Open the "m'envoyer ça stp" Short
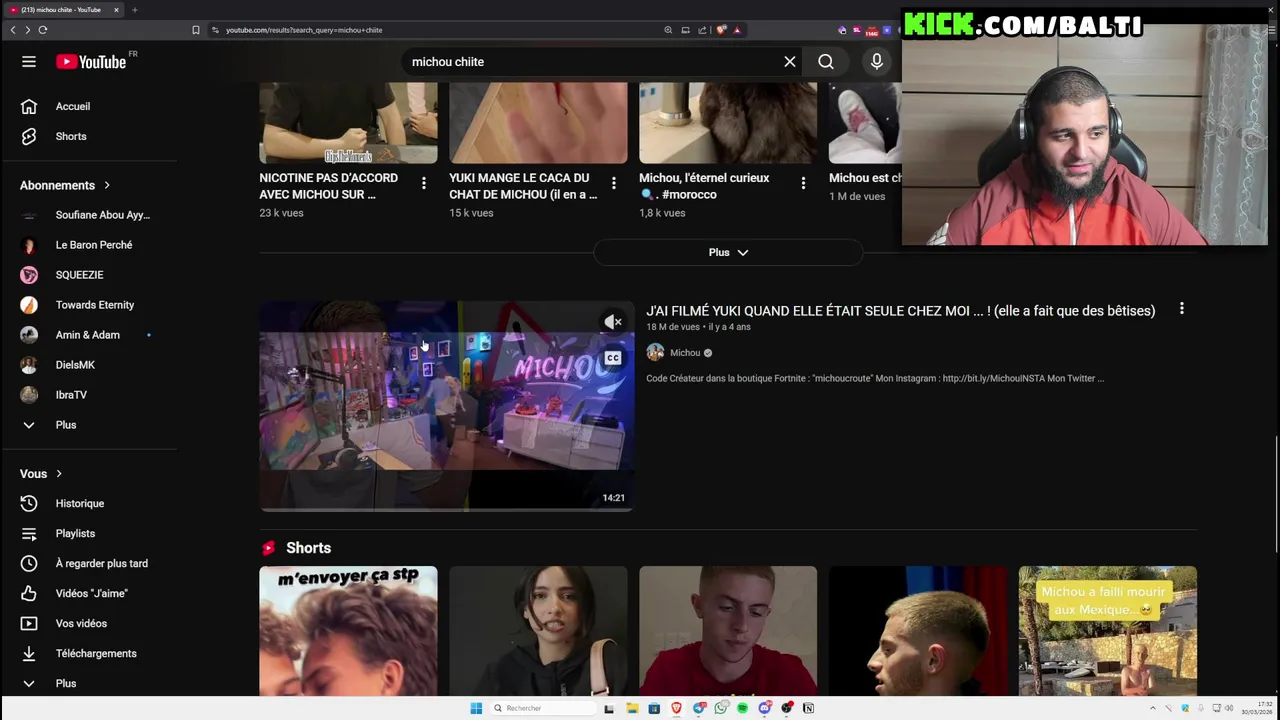This screenshot has width=1280, height=720. [348, 630]
